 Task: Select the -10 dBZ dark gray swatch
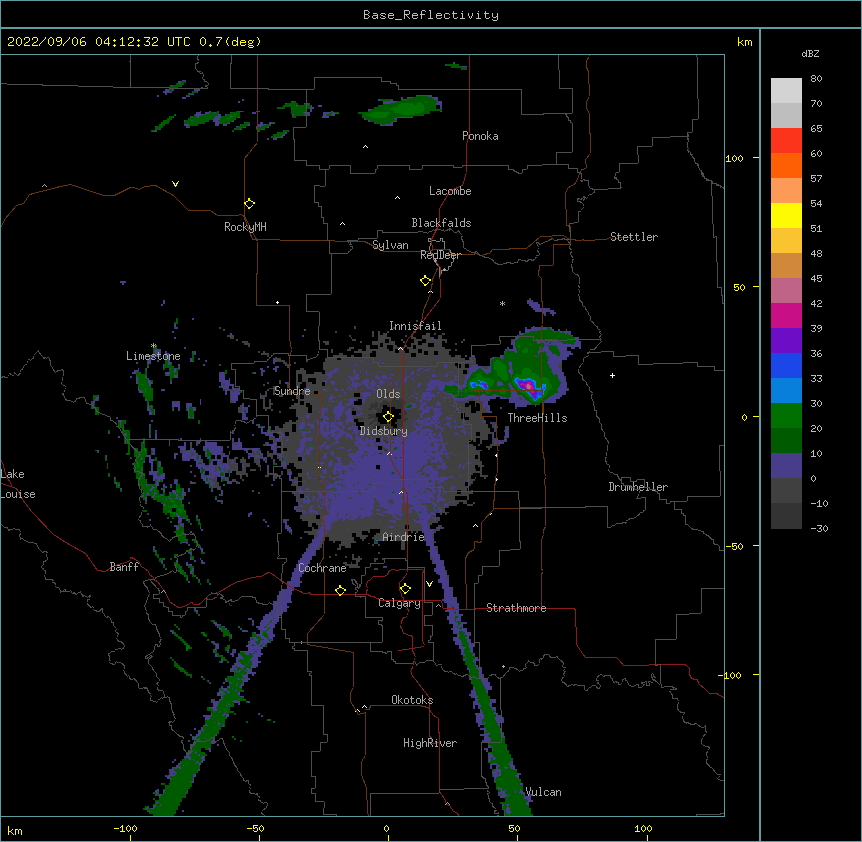pos(786,516)
